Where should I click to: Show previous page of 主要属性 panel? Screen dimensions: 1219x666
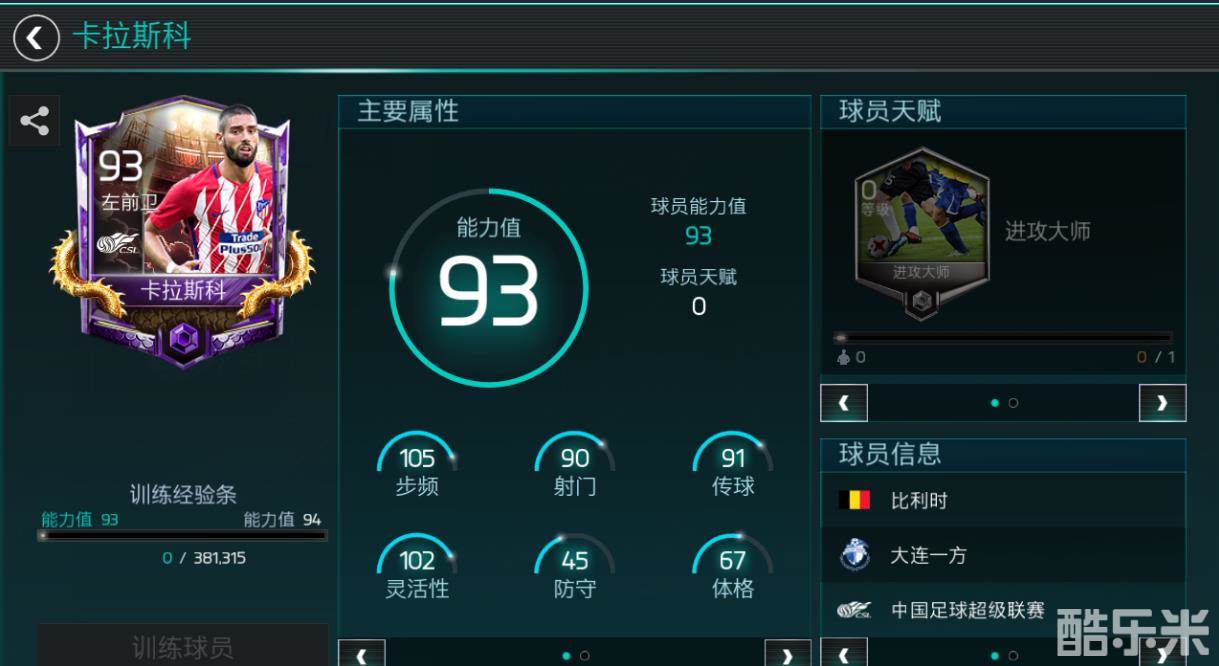[362, 655]
